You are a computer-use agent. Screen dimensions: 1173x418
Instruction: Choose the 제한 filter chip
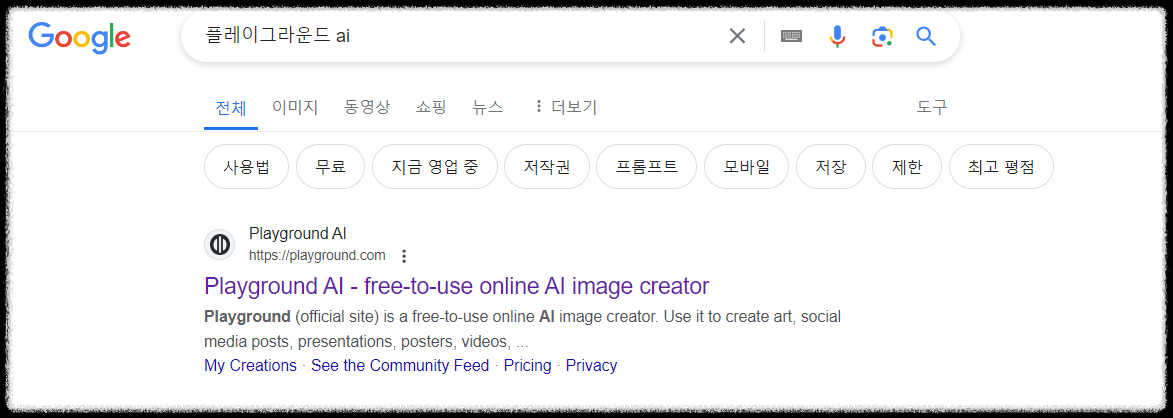pyautogui.click(x=907, y=167)
